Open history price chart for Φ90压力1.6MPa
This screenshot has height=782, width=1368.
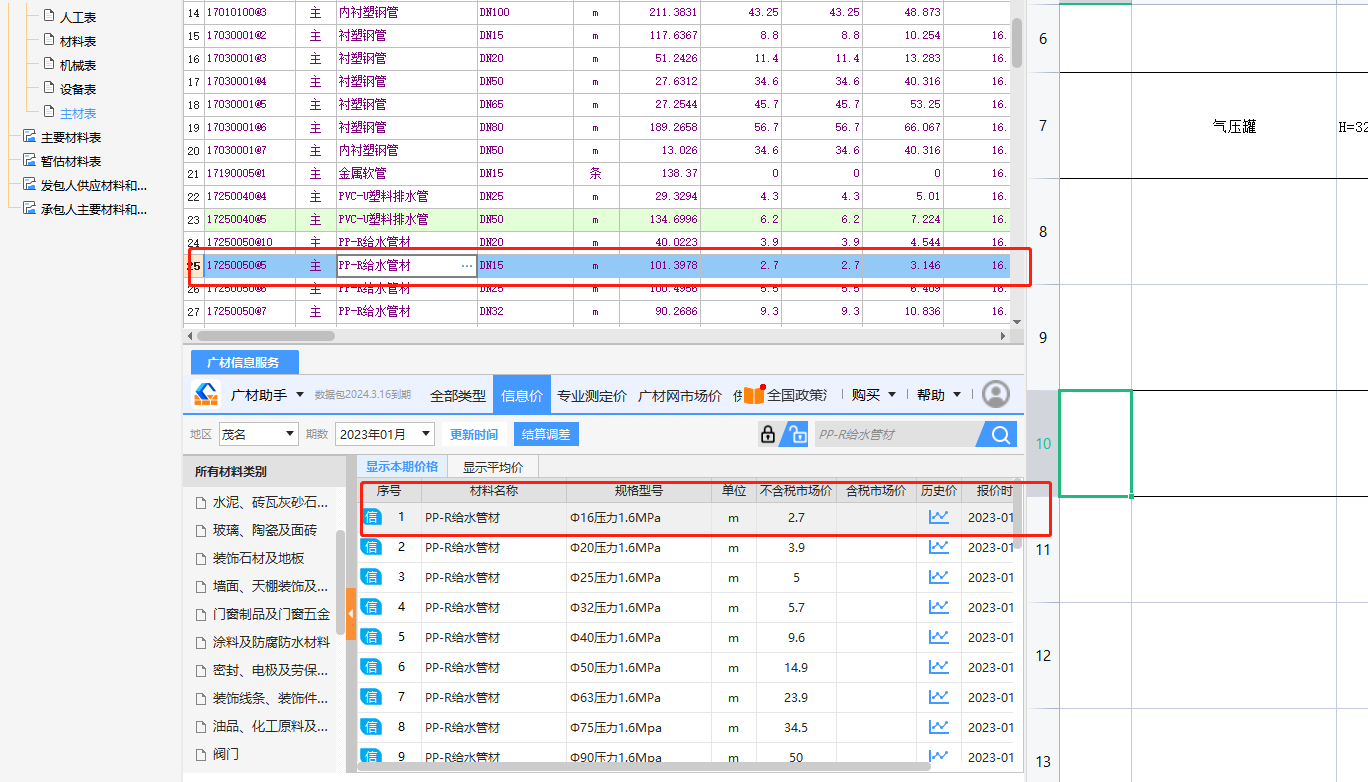point(939,757)
